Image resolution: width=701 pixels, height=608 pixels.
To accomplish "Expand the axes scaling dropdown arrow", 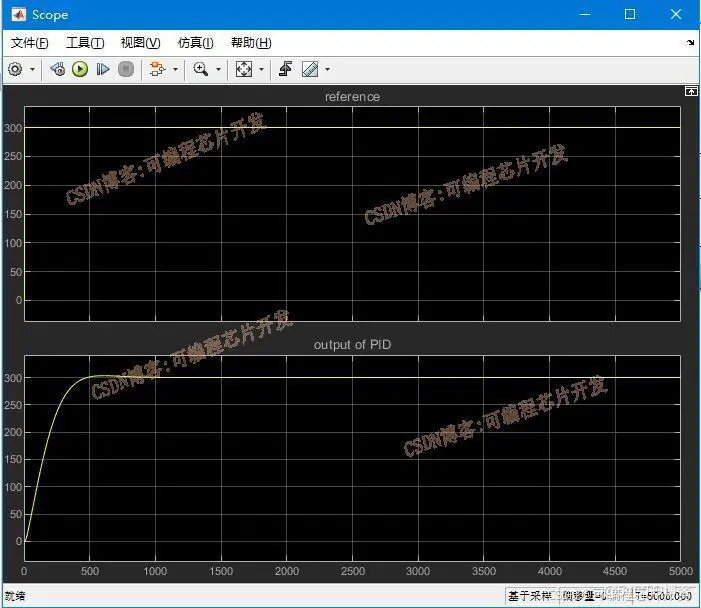I will click(x=262, y=69).
